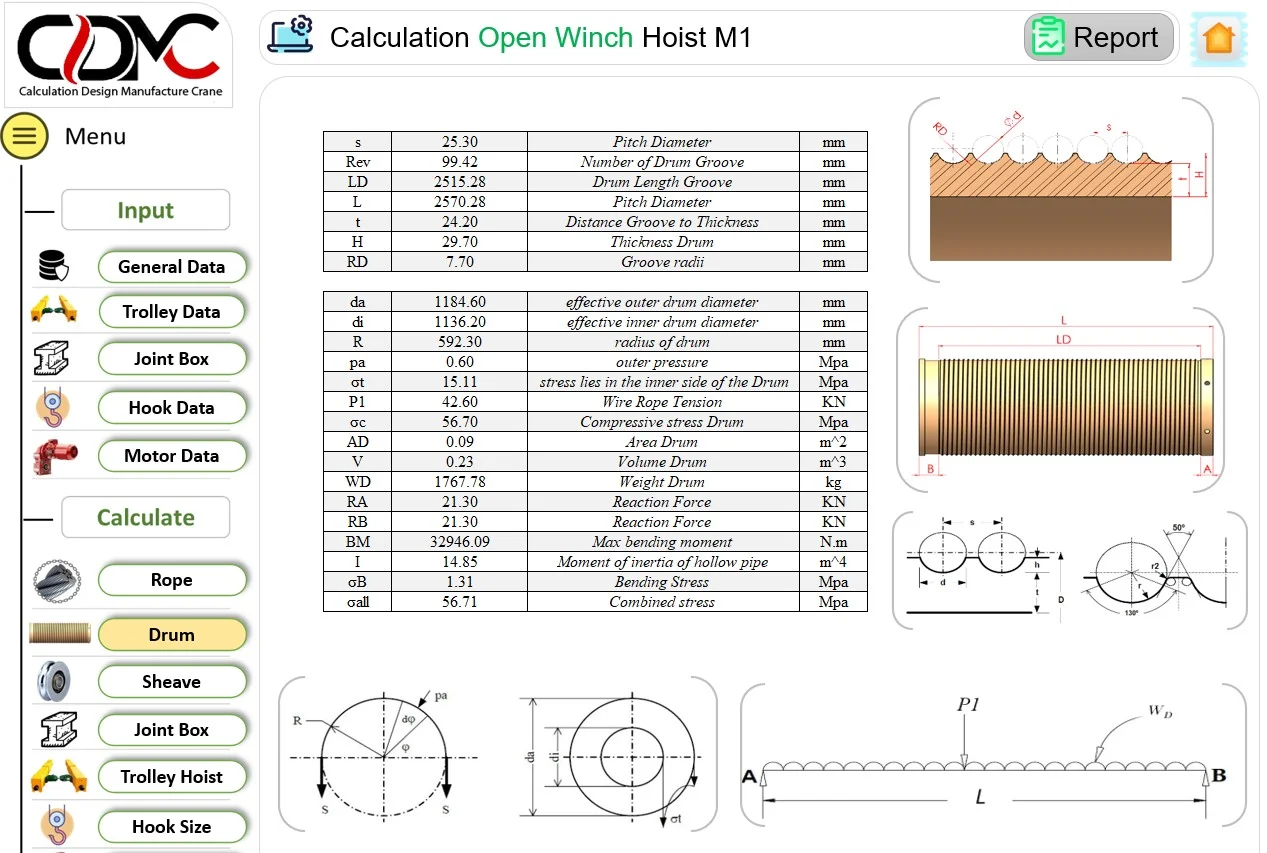Click the da value 1184.60
Viewport: 1267px width, 853px height.
point(459,302)
